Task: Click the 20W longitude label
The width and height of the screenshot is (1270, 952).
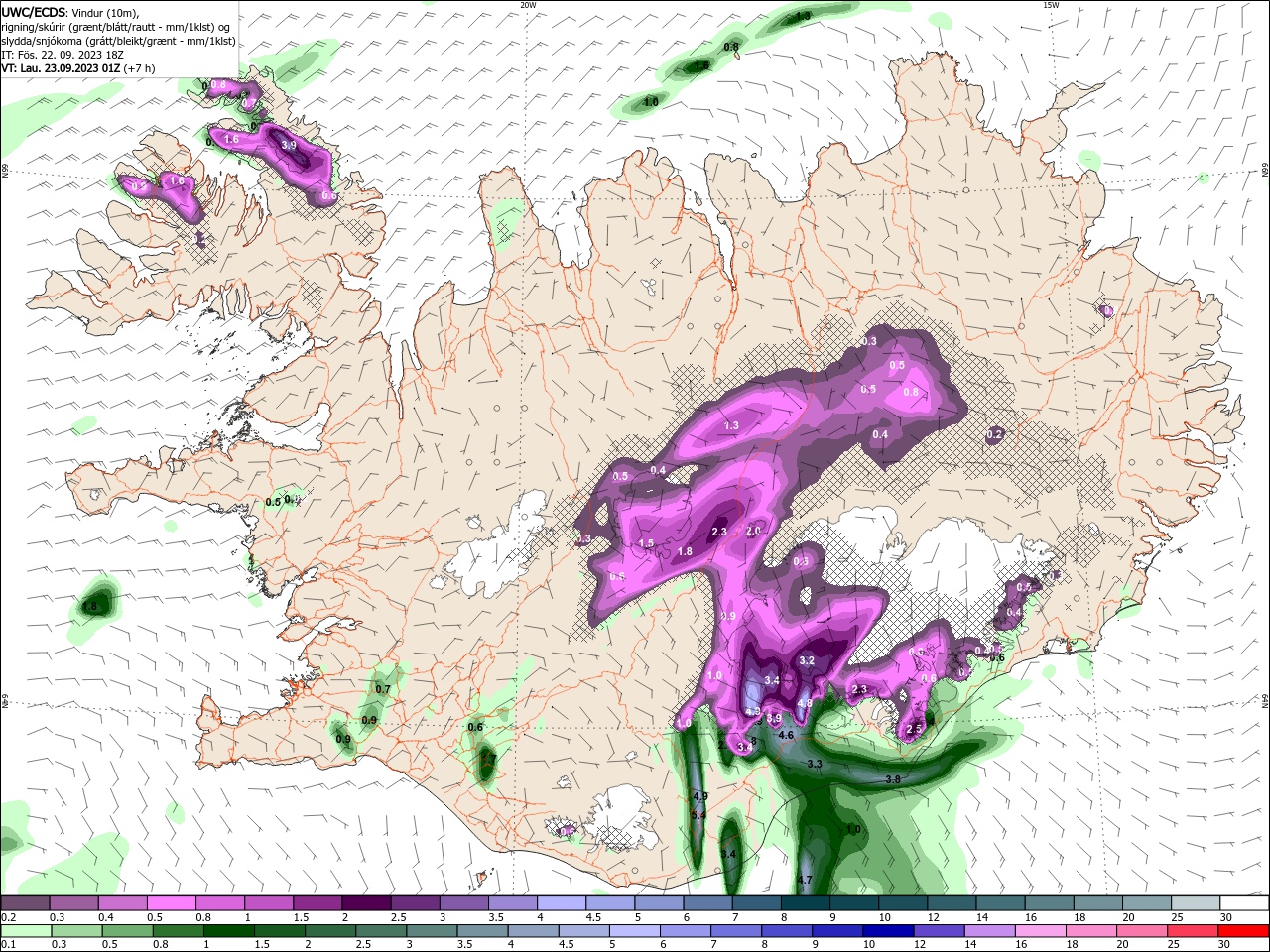Action: (528, 5)
